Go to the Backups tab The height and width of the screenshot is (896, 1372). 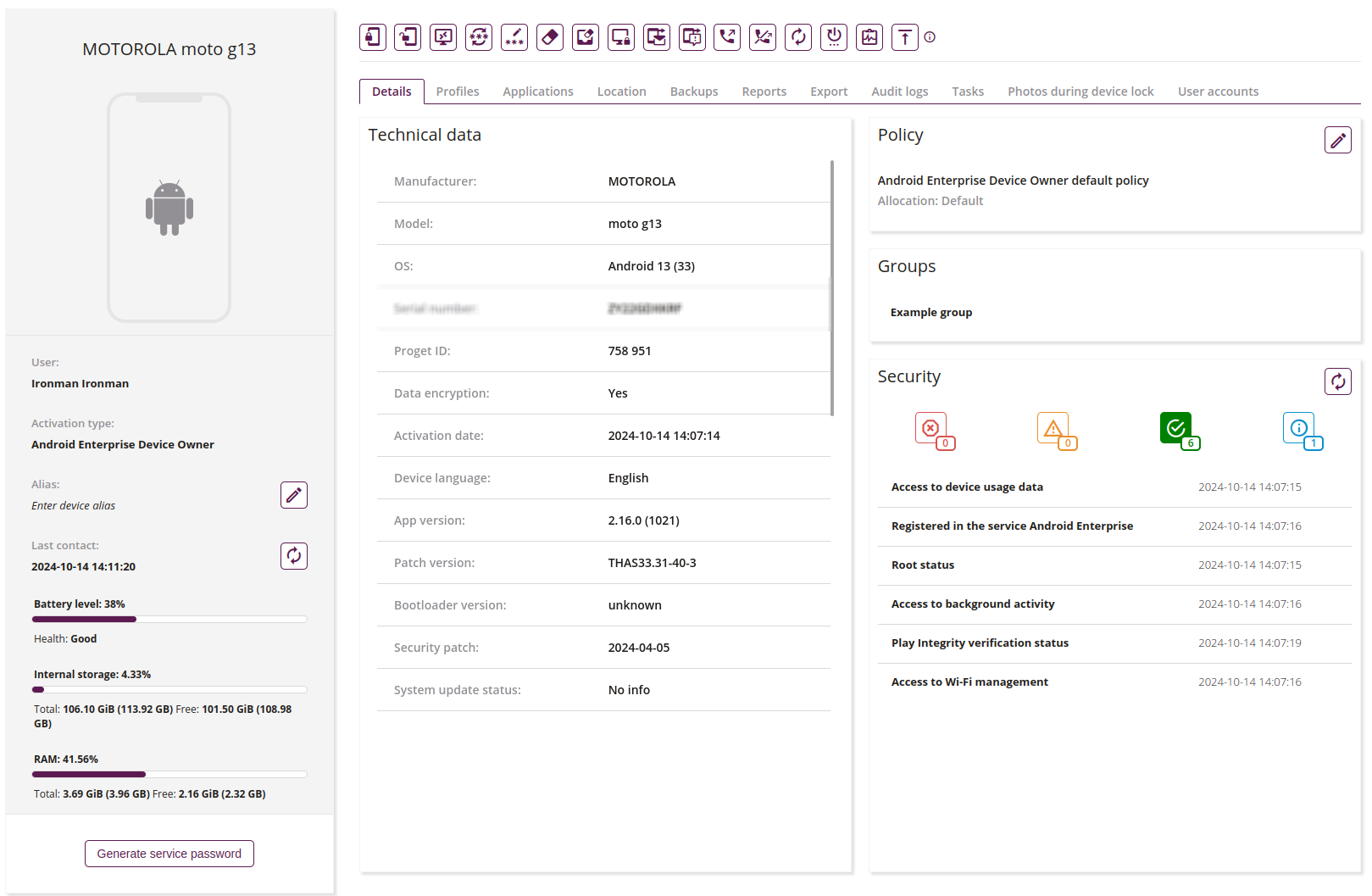pos(694,92)
